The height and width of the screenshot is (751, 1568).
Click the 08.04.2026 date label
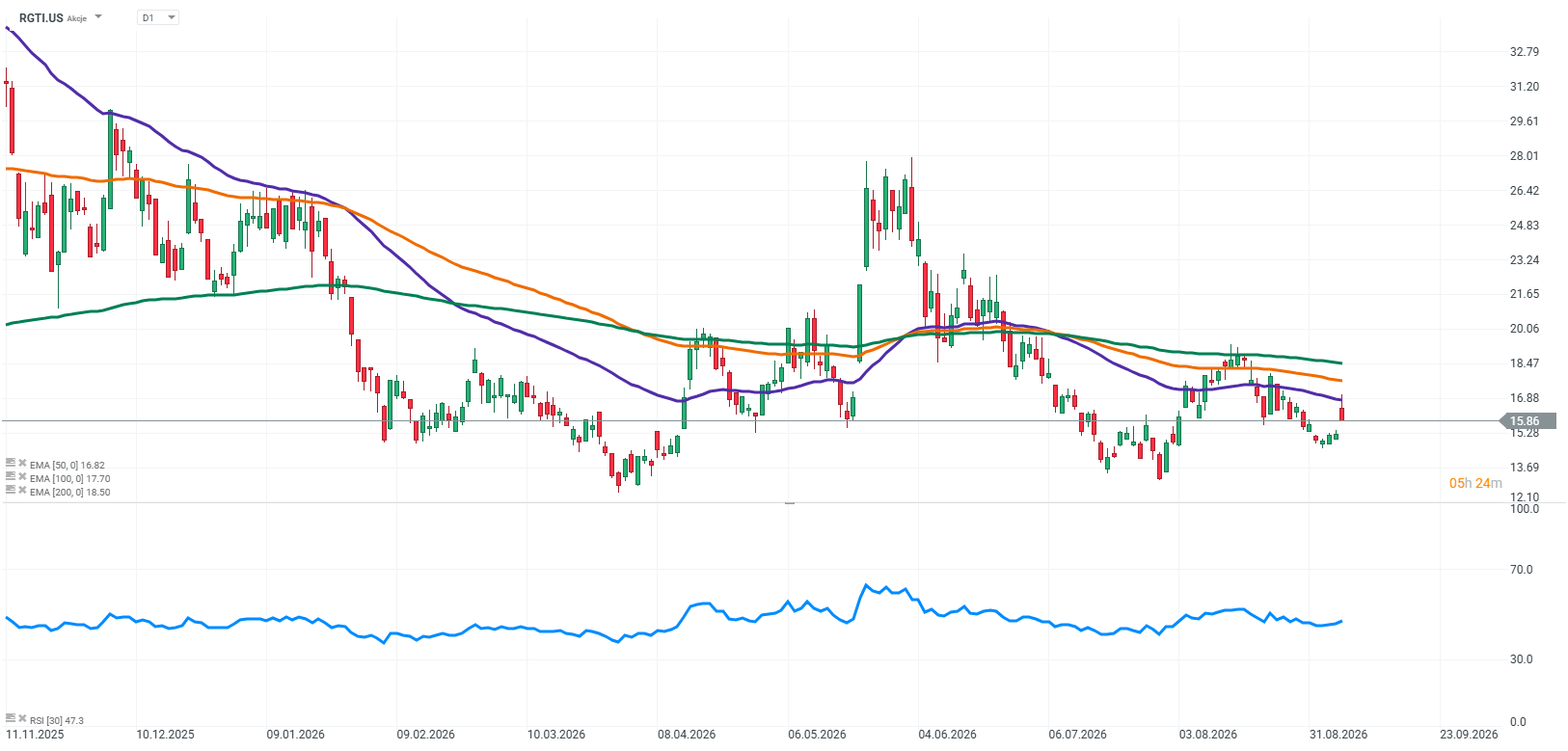[x=687, y=735]
